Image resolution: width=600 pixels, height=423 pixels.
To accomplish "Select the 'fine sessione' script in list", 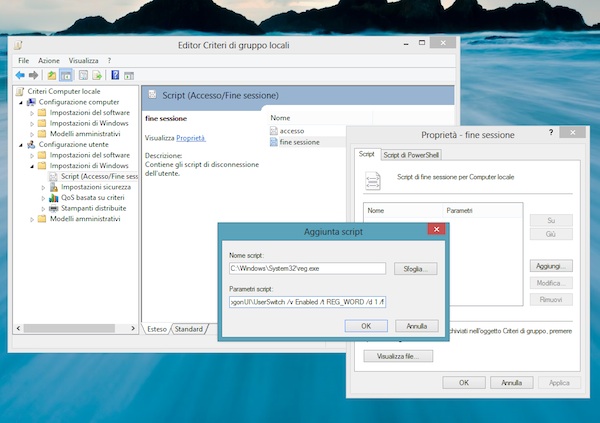I will (x=299, y=142).
